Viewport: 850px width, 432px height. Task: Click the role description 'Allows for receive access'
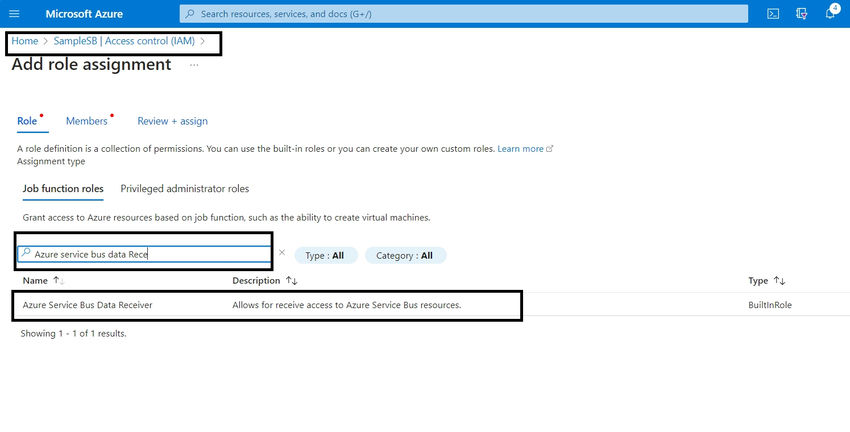(347, 305)
